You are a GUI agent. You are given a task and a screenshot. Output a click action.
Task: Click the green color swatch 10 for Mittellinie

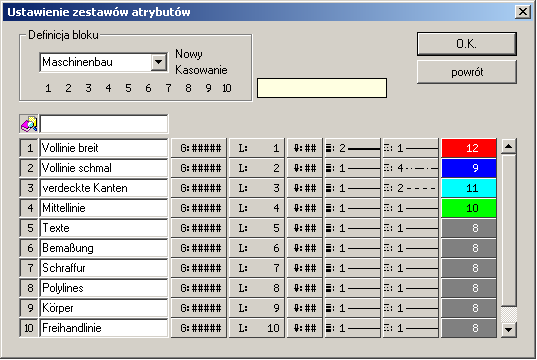469,208
